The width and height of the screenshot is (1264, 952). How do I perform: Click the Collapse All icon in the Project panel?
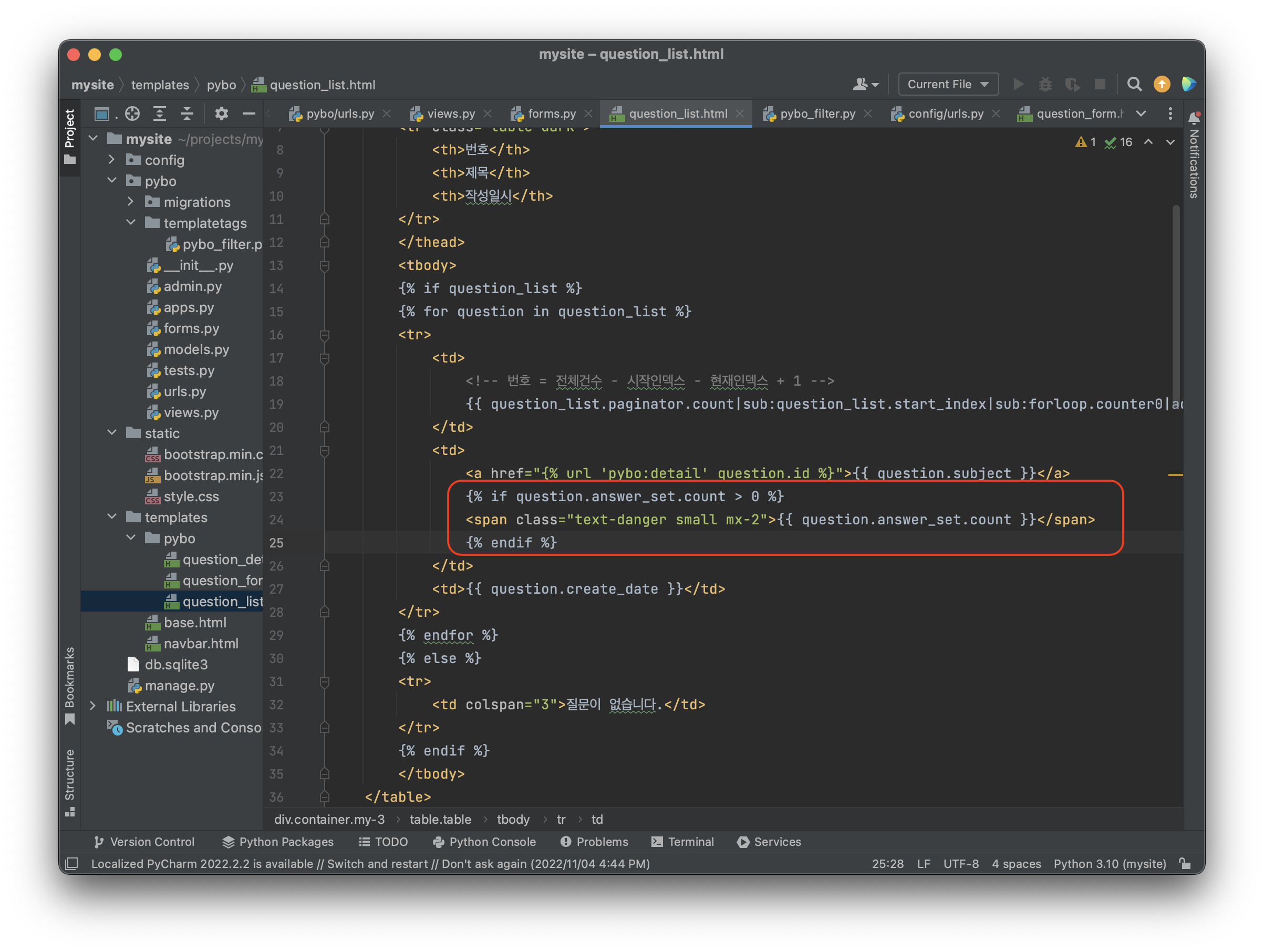(187, 113)
